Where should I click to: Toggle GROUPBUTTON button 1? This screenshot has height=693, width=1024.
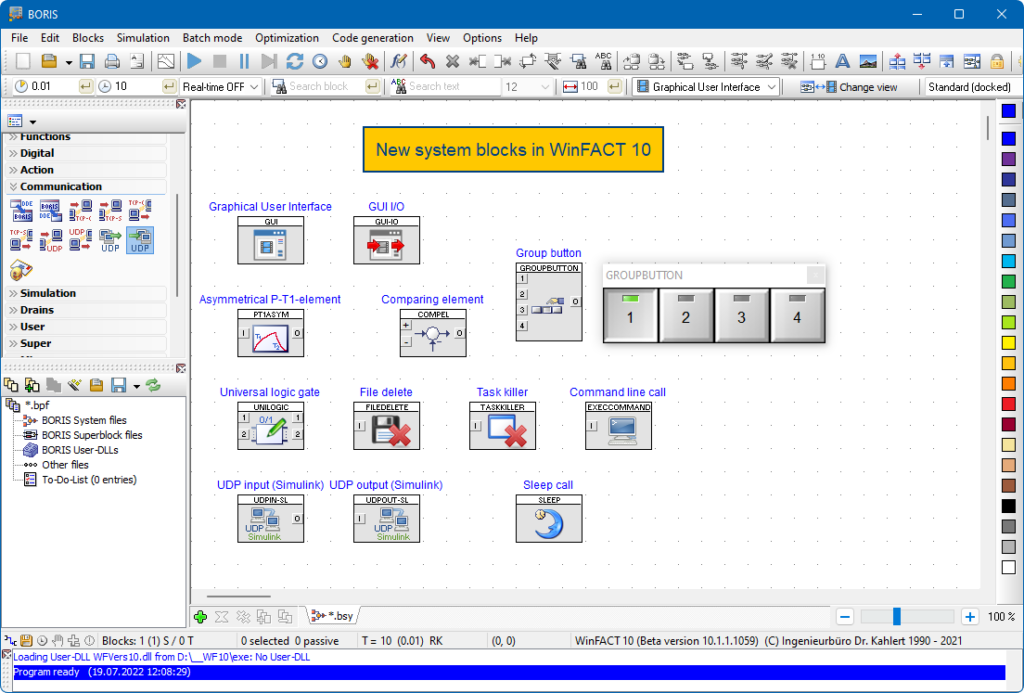tap(630, 315)
